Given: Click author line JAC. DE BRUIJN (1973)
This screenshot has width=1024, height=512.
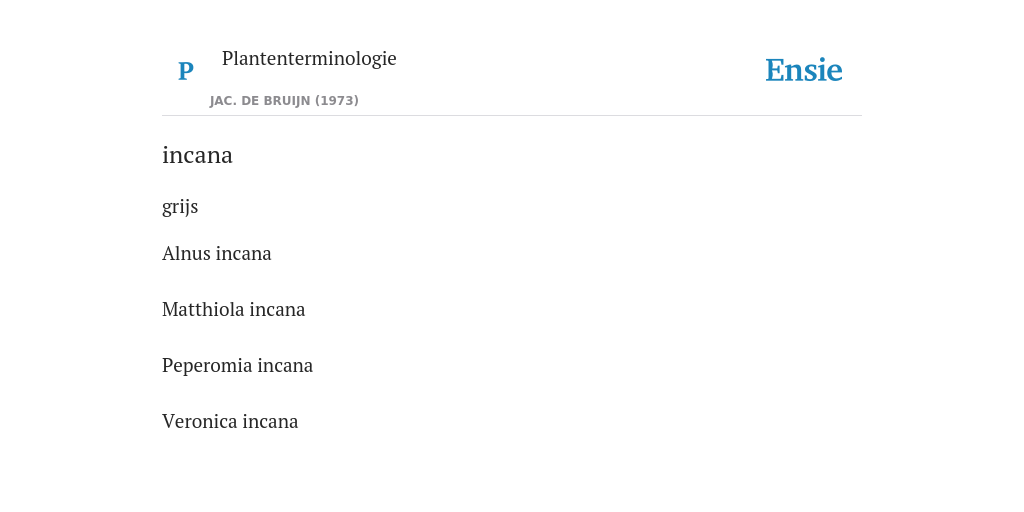Looking at the screenshot, I should click(284, 101).
